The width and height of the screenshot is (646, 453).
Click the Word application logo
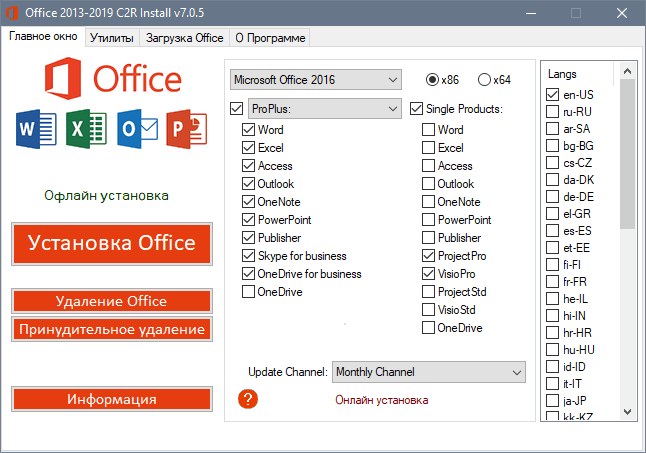(x=36, y=129)
